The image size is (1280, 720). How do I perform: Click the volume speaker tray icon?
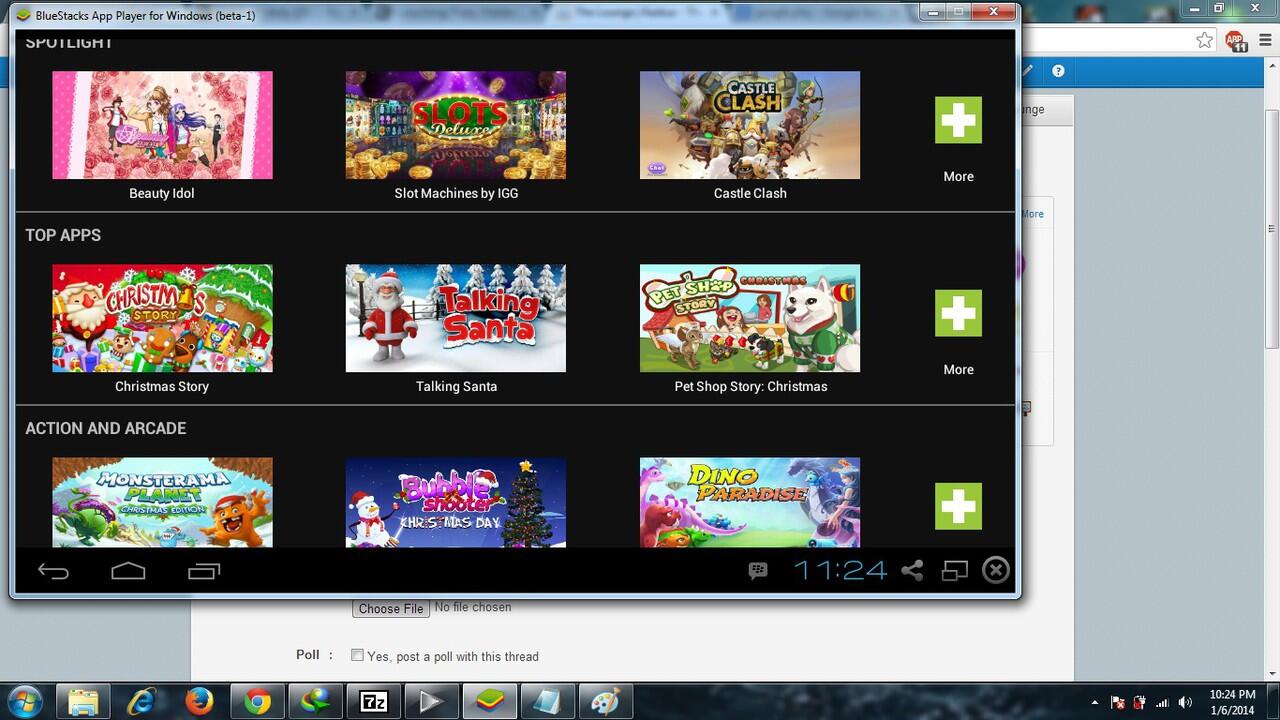click(x=1185, y=703)
